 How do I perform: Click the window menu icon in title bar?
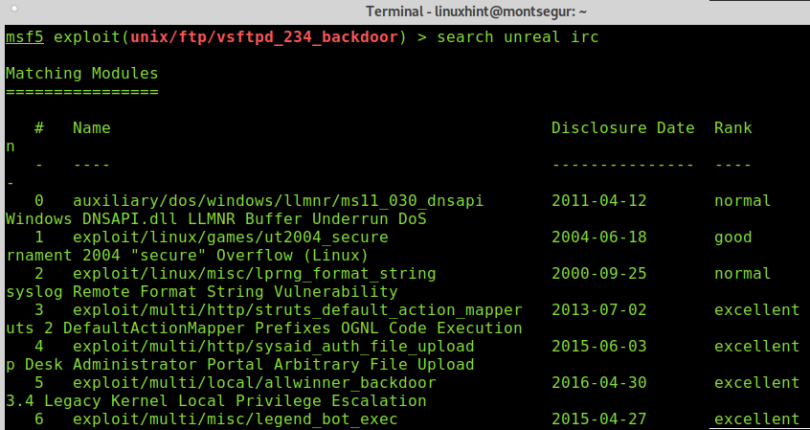(14, 9)
